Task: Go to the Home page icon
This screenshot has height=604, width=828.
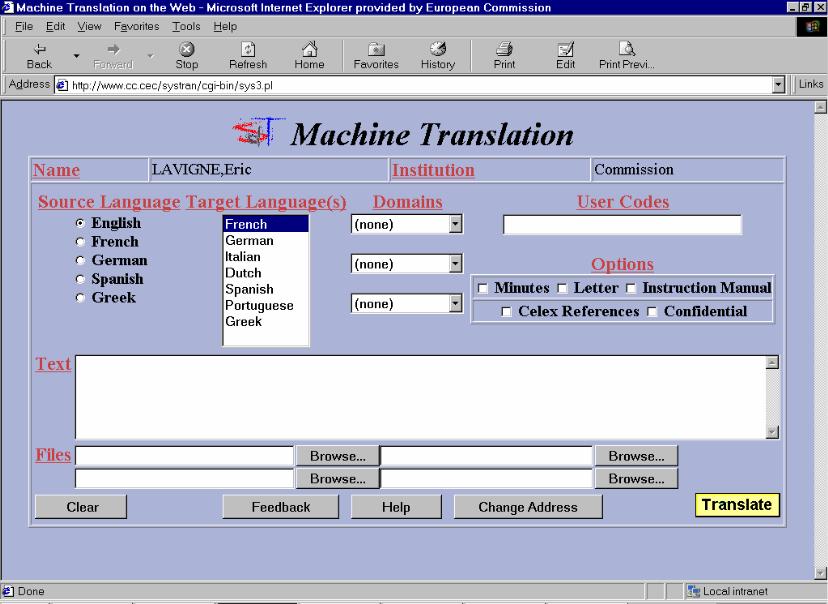Action: point(309,56)
